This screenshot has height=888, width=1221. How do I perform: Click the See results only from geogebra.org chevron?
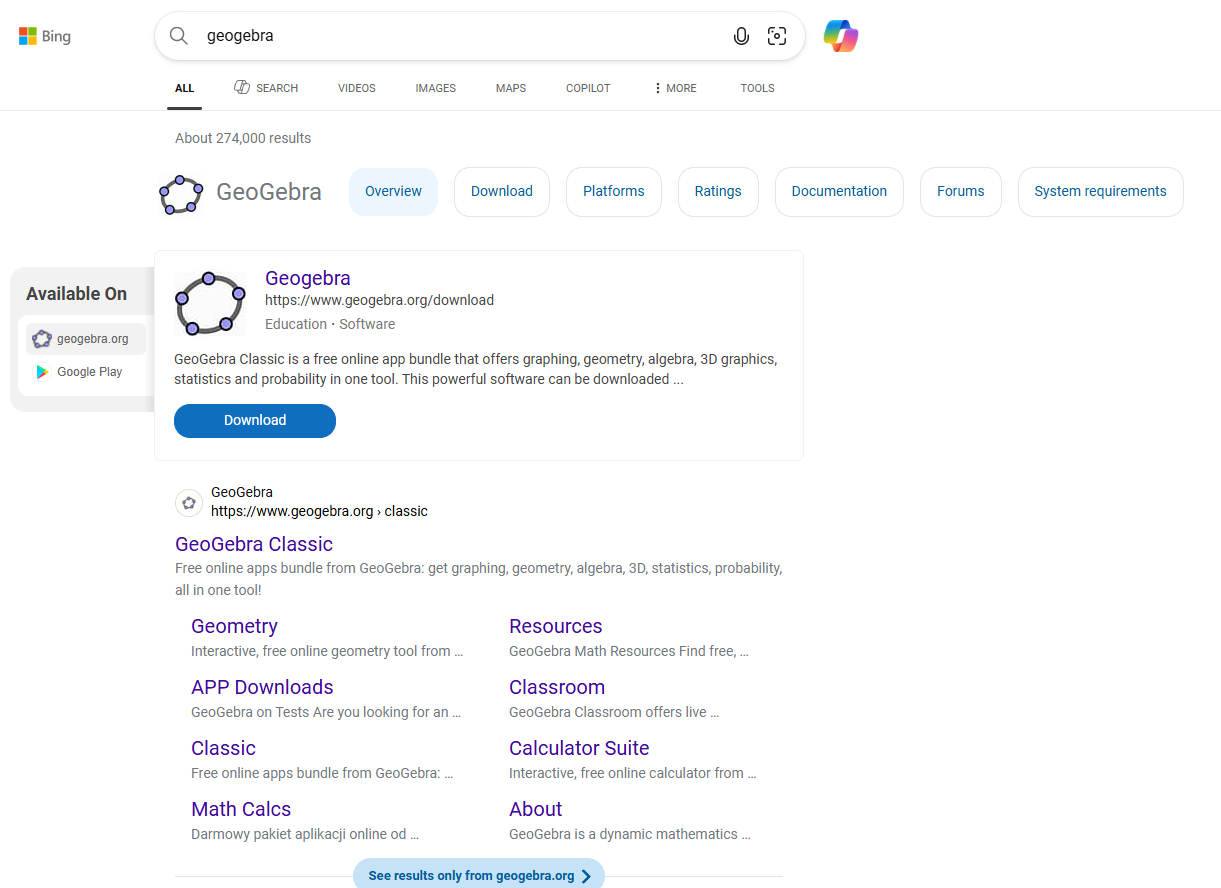tap(586, 876)
